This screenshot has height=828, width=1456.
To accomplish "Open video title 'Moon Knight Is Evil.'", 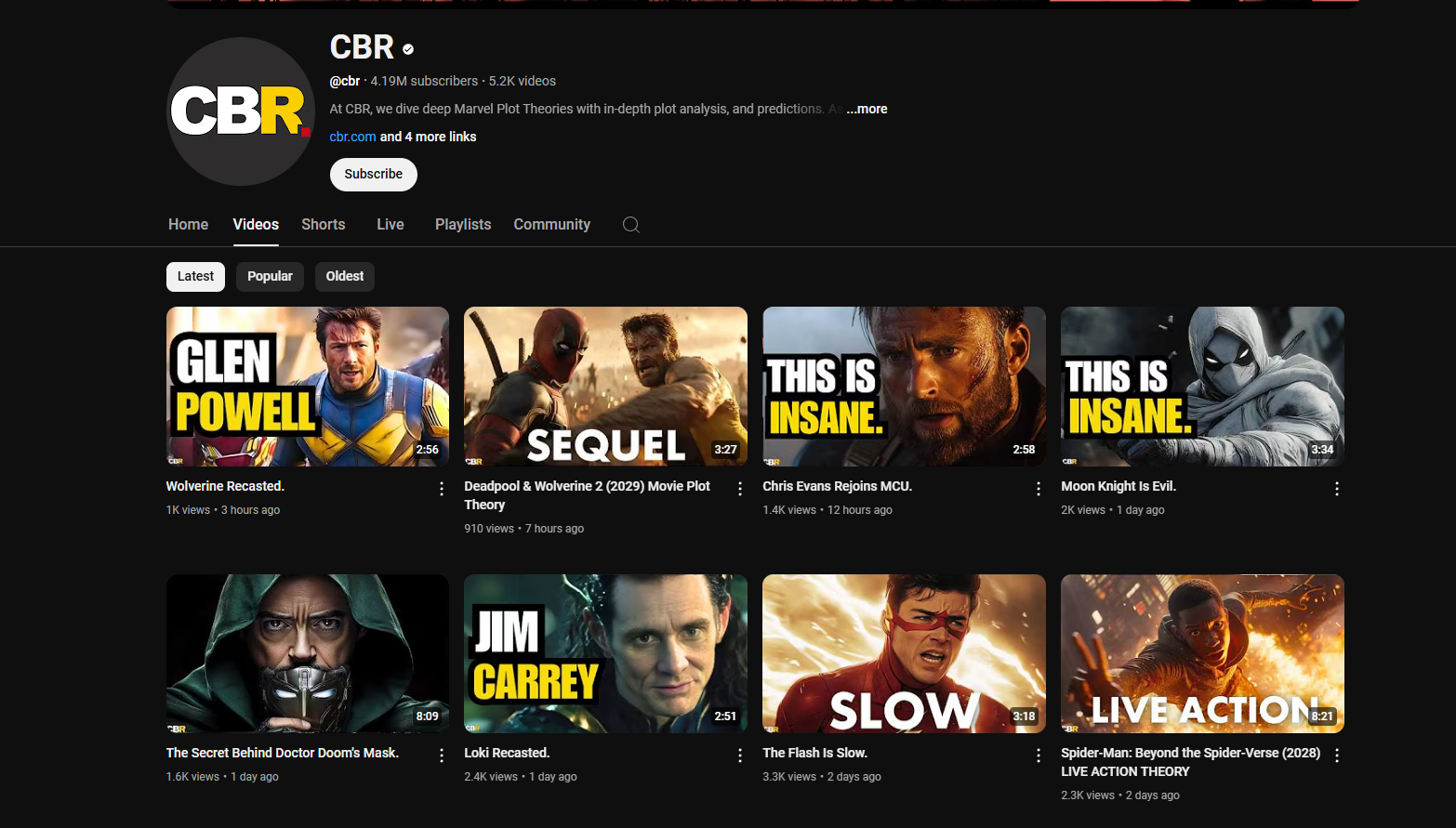I will click(1118, 486).
